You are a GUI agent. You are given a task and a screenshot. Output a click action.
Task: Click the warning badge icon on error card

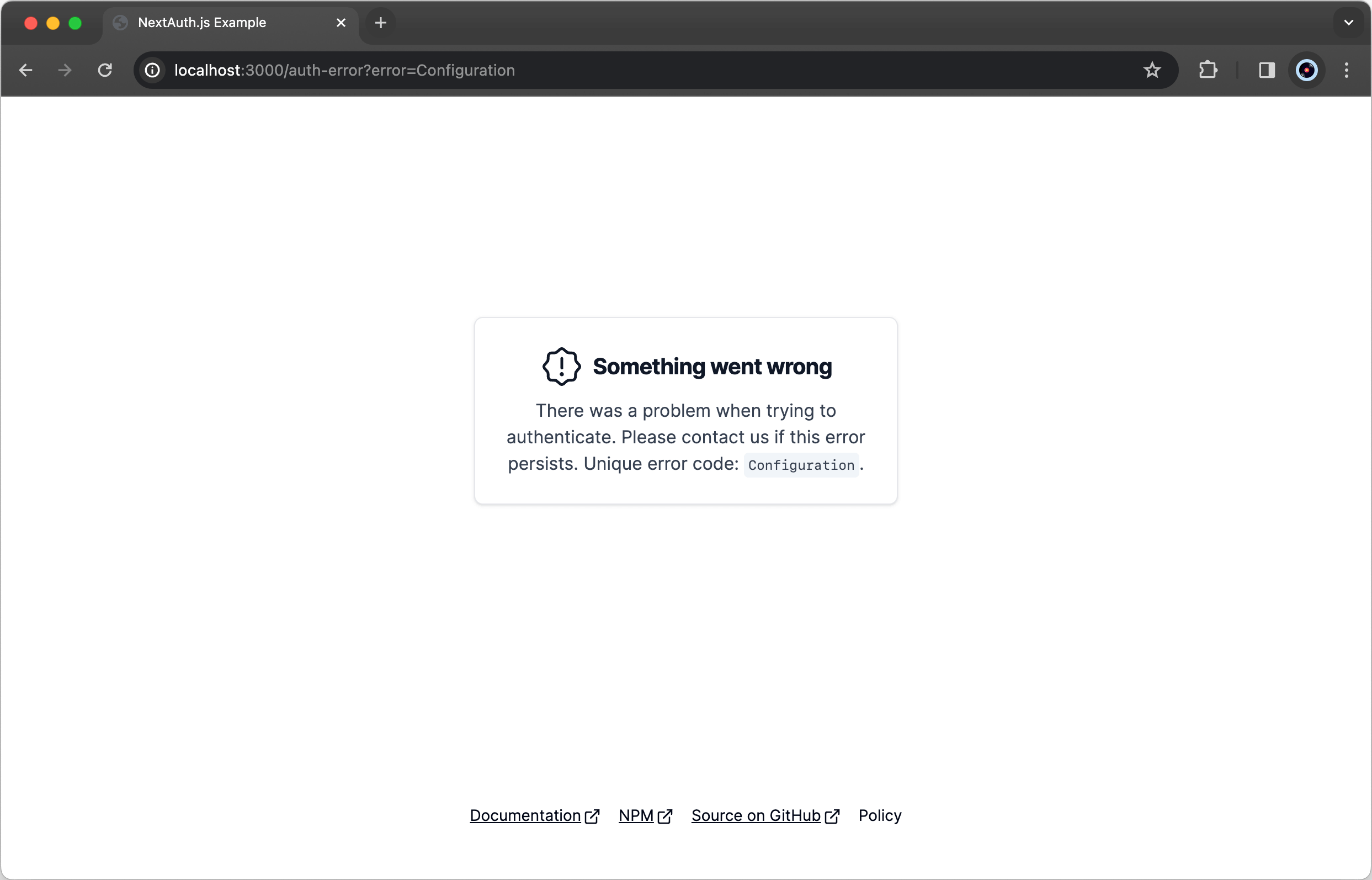click(x=561, y=366)
